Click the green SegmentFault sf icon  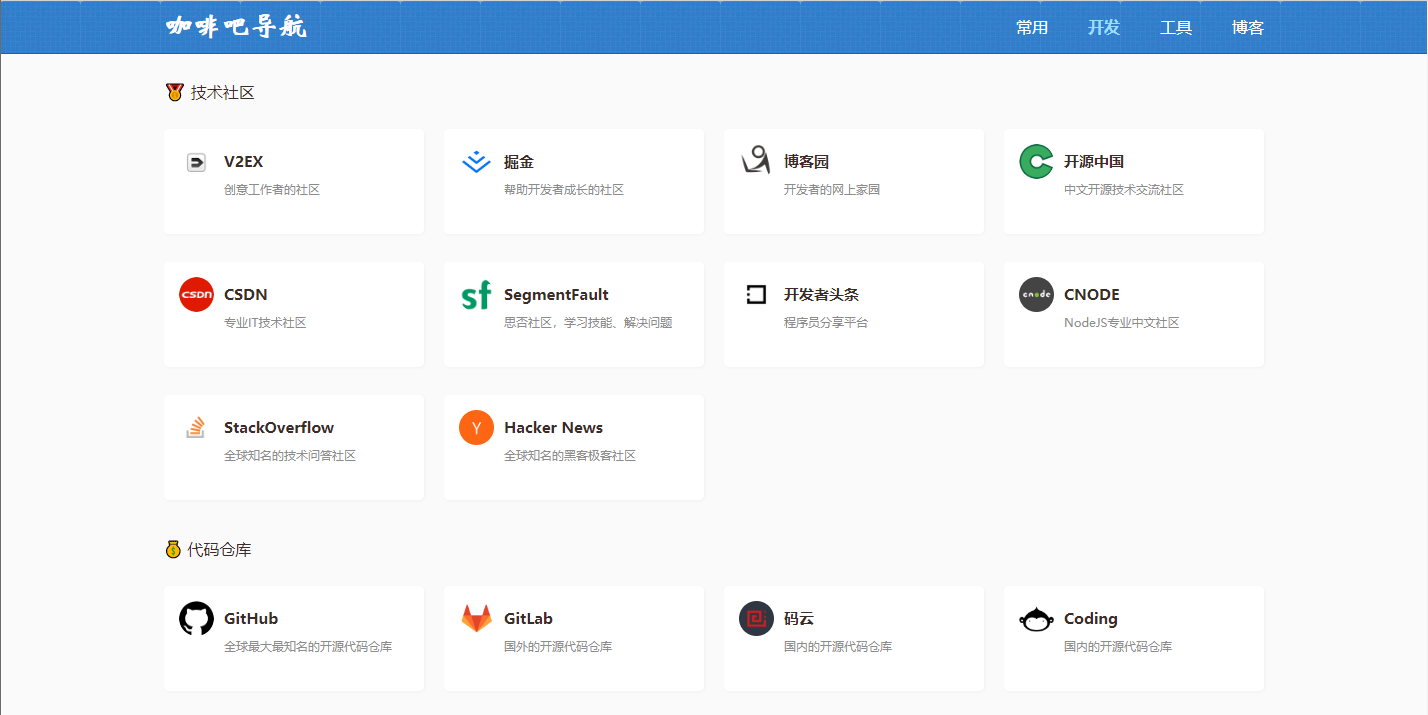[x=476, y=294]
